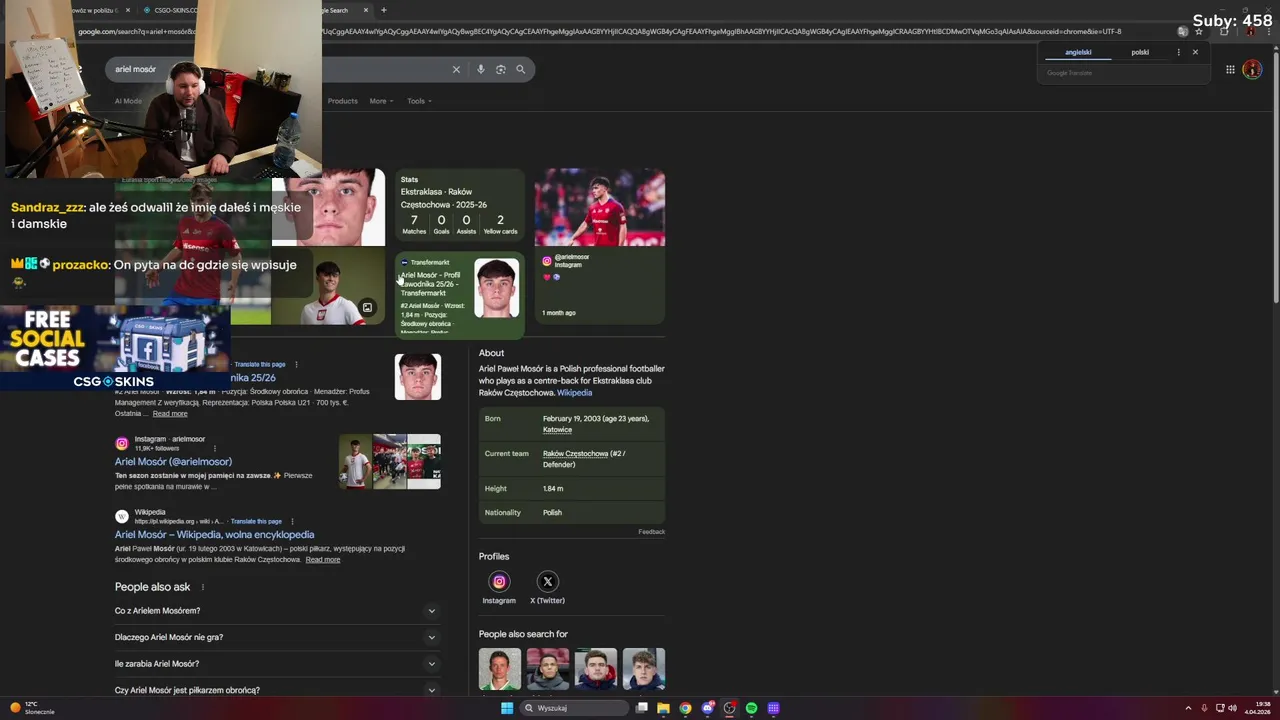Expand 'Co z Arielem Mosórem?' question

click(276, 610)
